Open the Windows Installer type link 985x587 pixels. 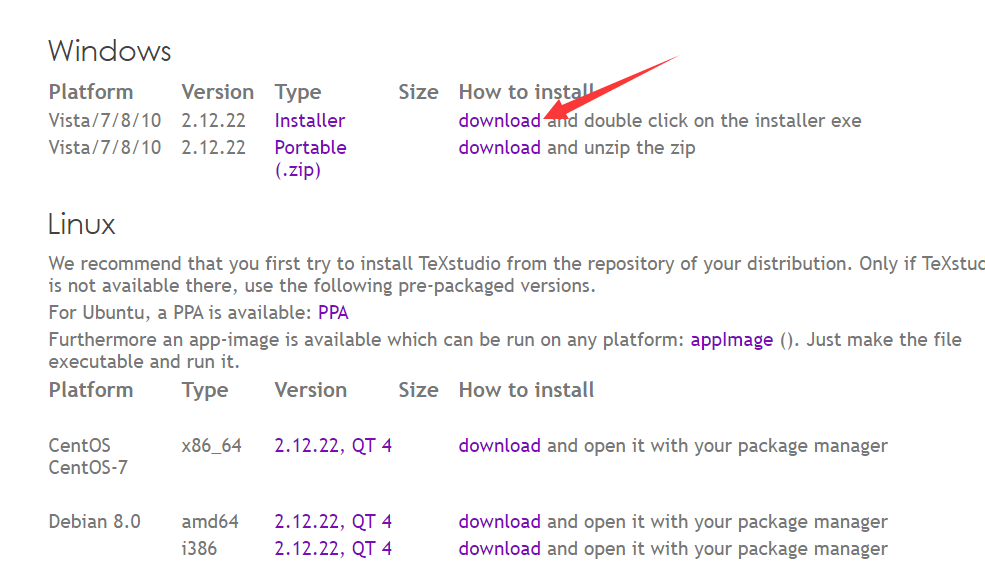click(x=310, y=121)
